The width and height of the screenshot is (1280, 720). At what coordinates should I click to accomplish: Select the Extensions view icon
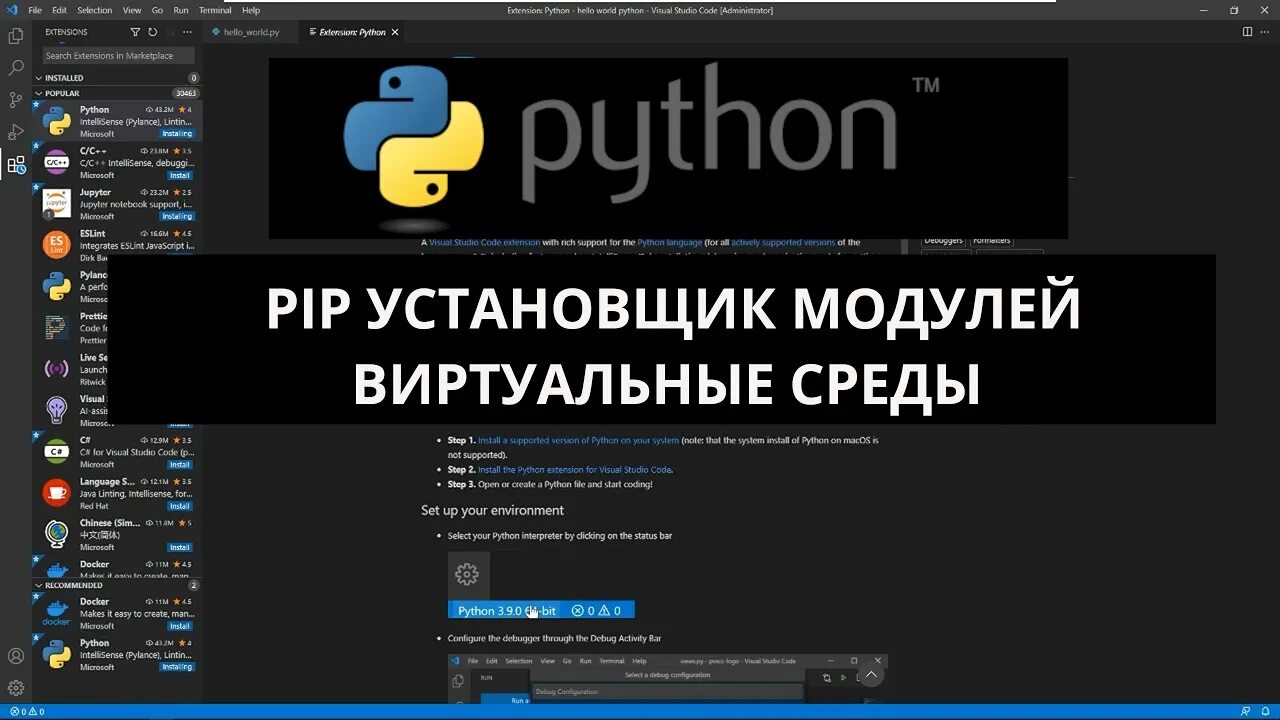coord(16,165)
